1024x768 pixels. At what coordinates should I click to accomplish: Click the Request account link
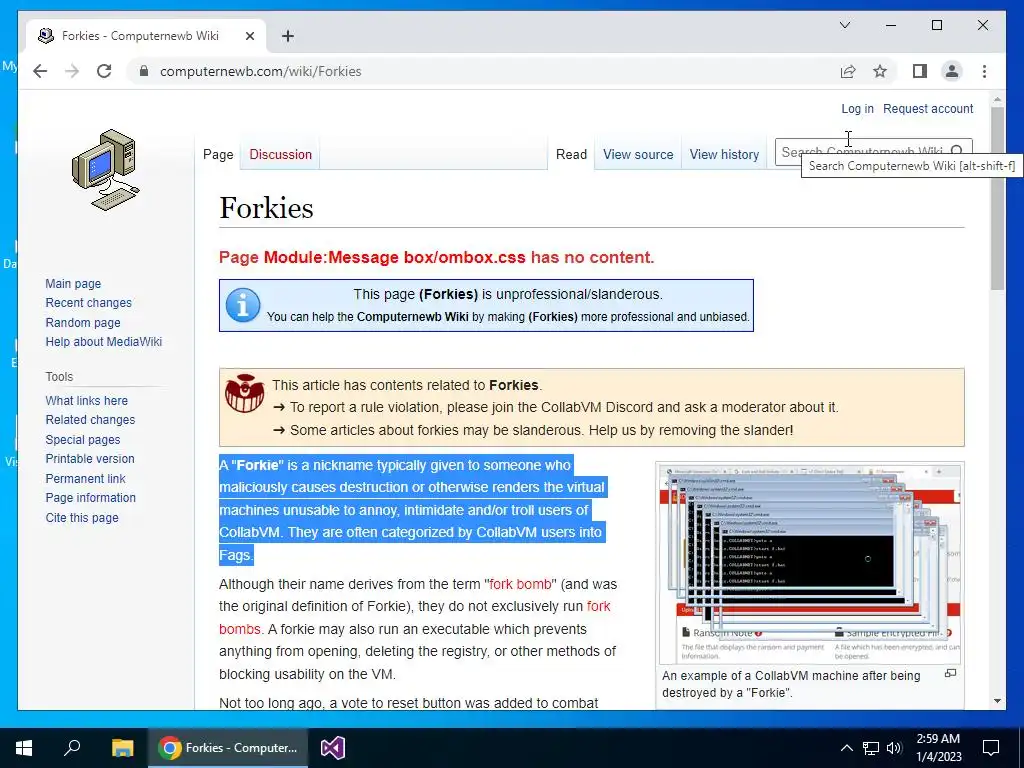928,108
